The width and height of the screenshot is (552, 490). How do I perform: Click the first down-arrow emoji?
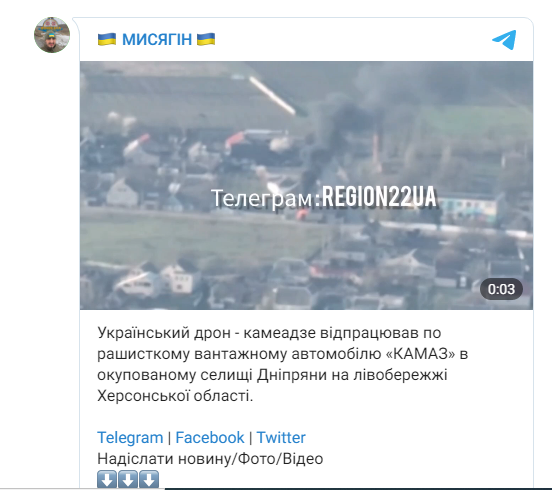107,479
